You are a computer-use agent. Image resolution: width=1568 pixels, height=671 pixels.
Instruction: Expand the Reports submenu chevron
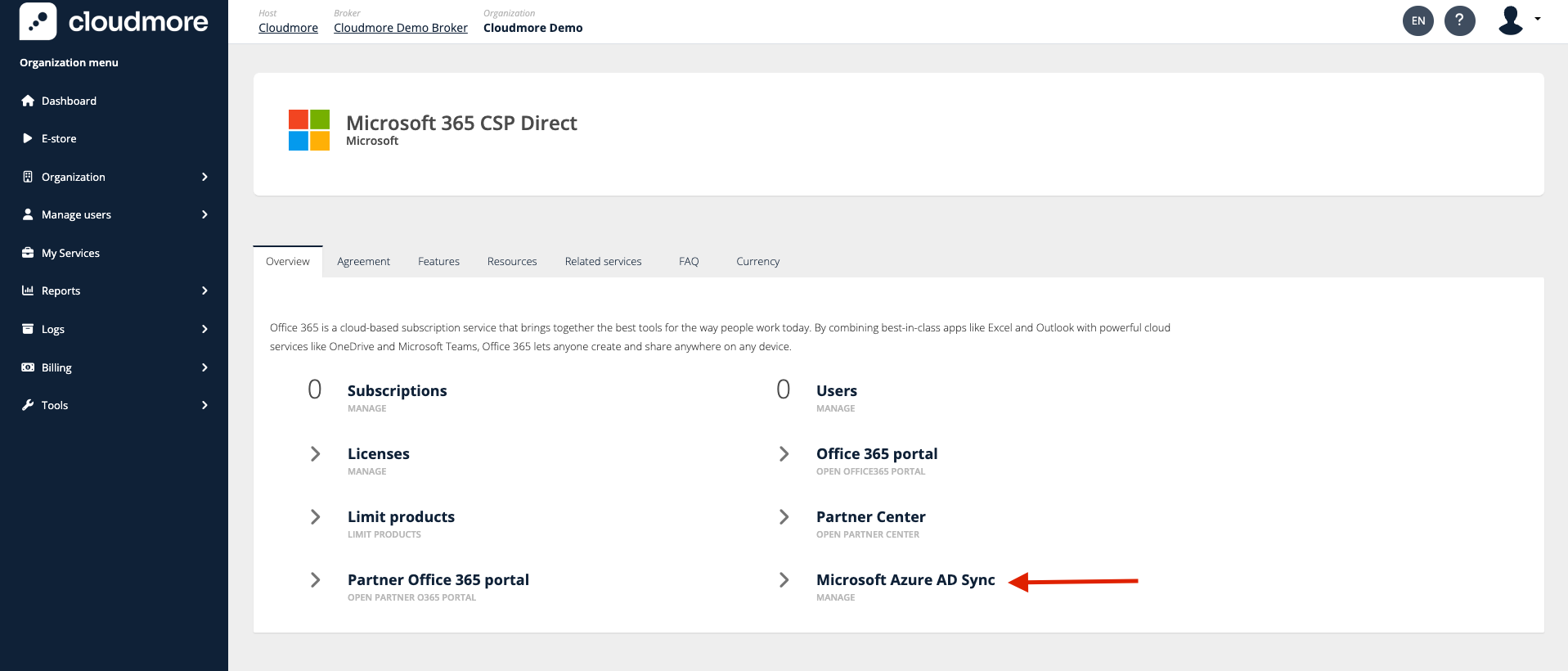204,290
